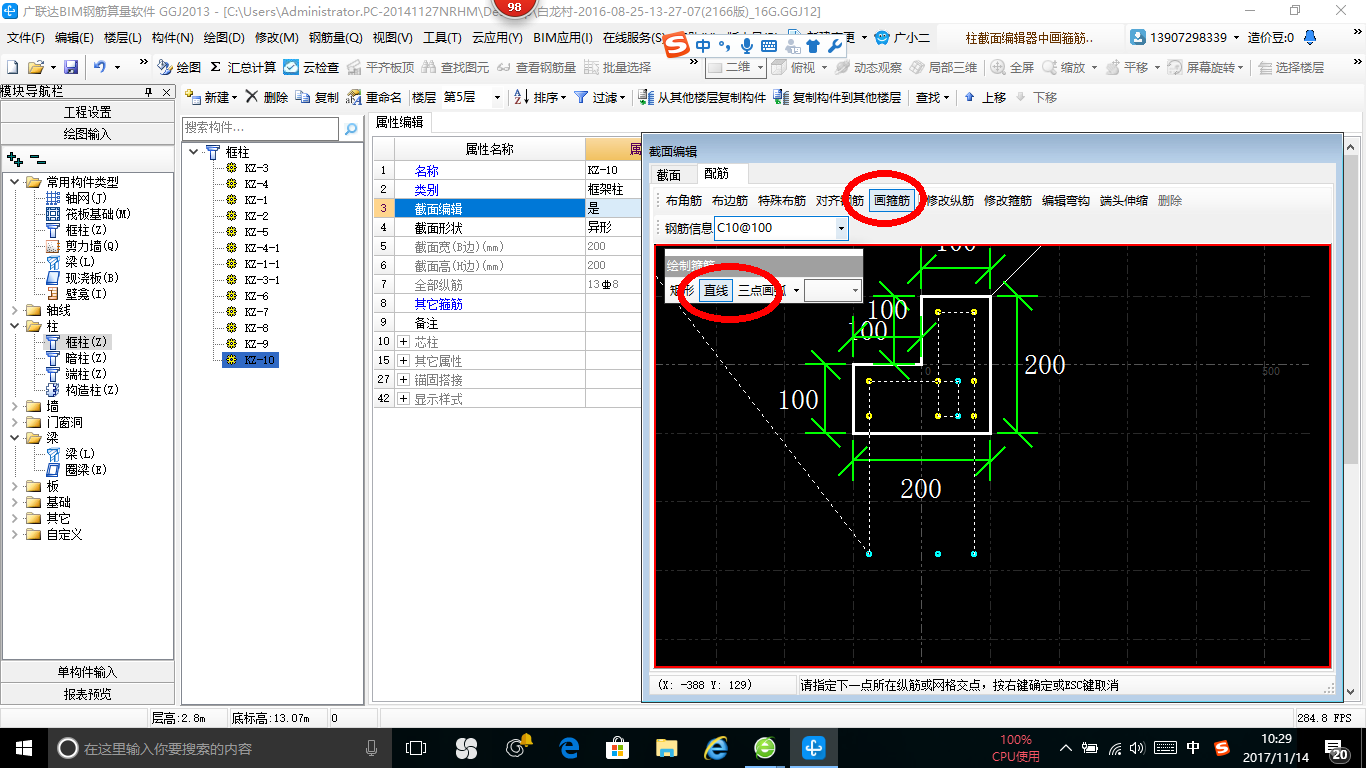Delete the component with the 删除 button
The height and width of the screenshot is (768, 1366).
pyautogui.click(x=267, y=97)
